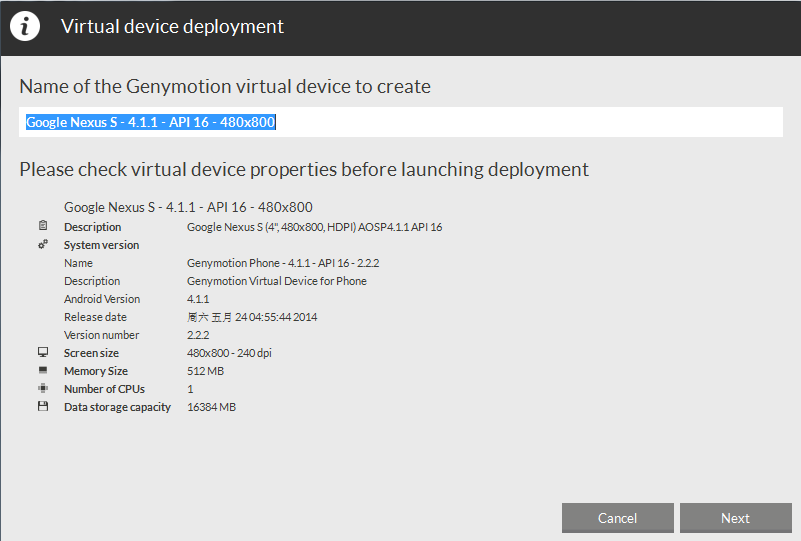Click the value 'Genymotion Virtual Device for Phone'

pyautogui.click(x=276, y=281)
